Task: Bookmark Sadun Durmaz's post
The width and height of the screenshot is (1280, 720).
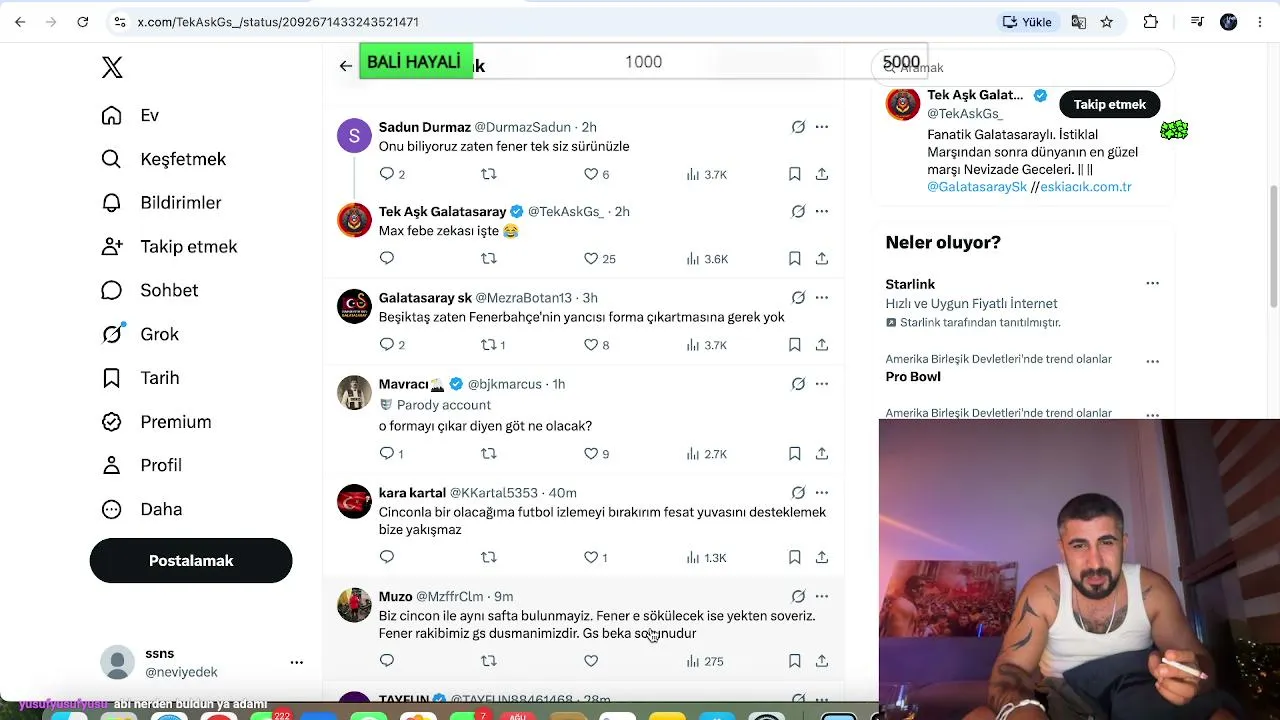Action: coord(795,174)
